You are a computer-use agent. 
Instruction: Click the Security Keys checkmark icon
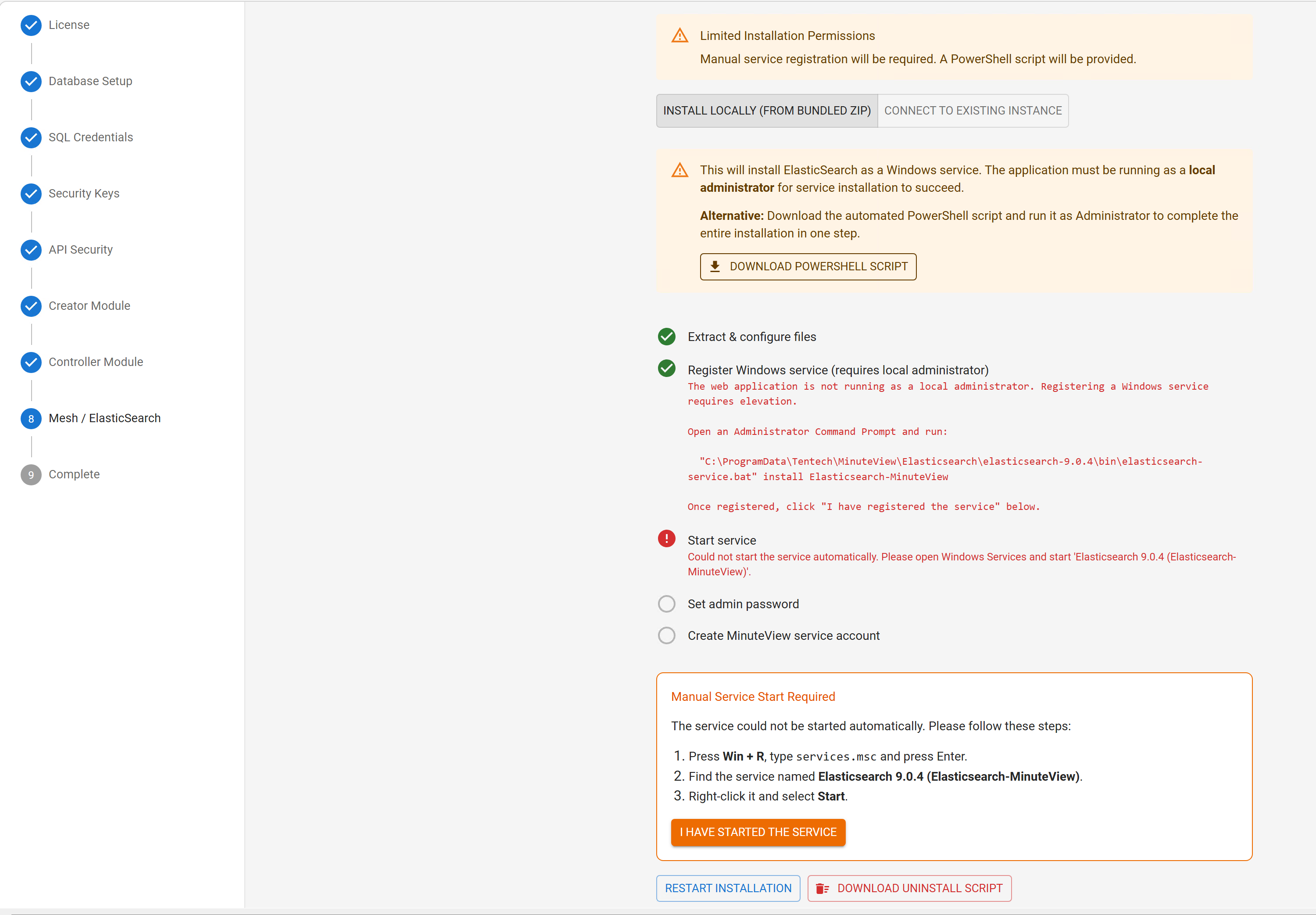[x=31, y=194]
